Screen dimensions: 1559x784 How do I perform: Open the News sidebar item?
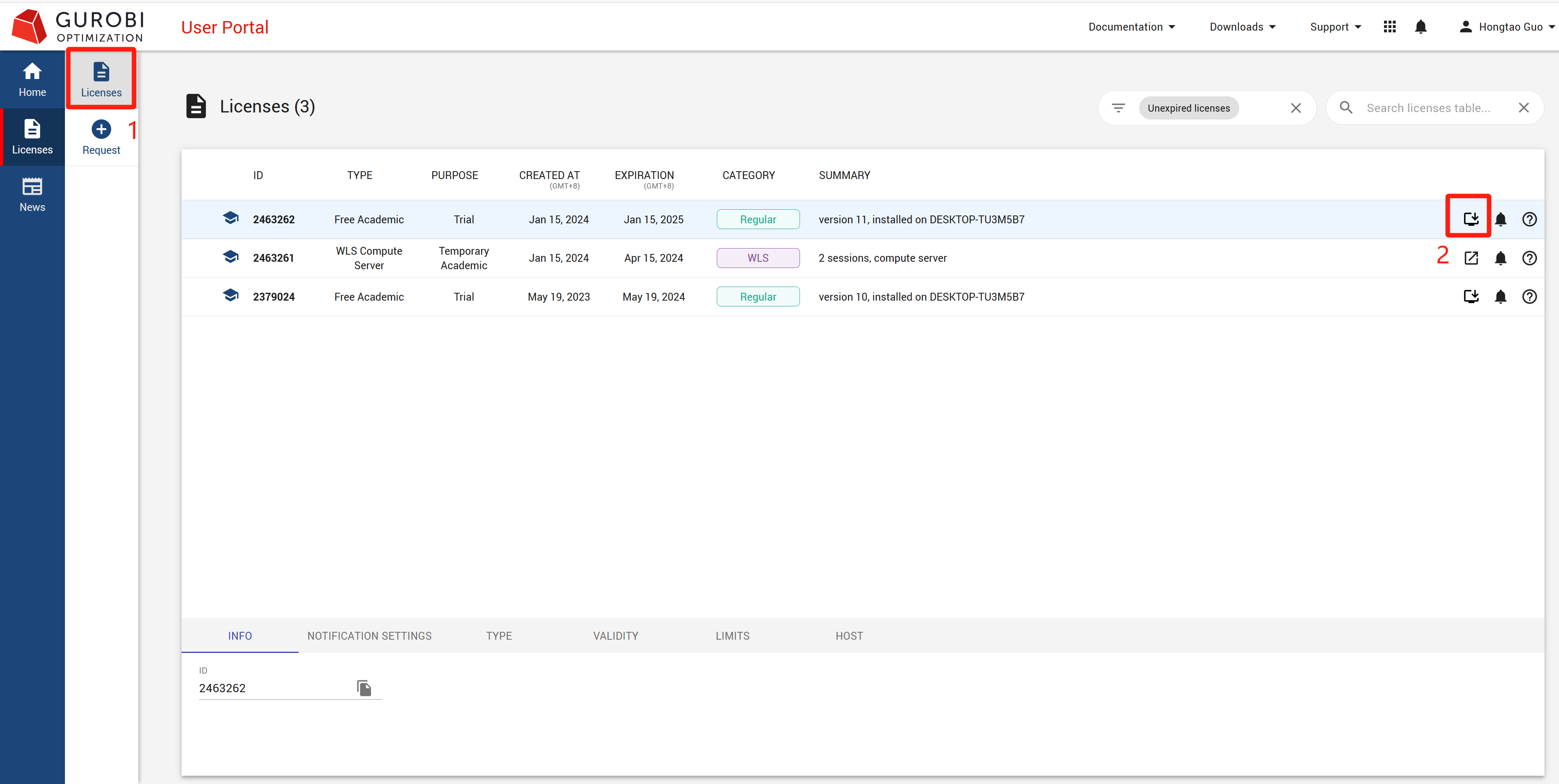pyautogui.click(x=32, y=194)
